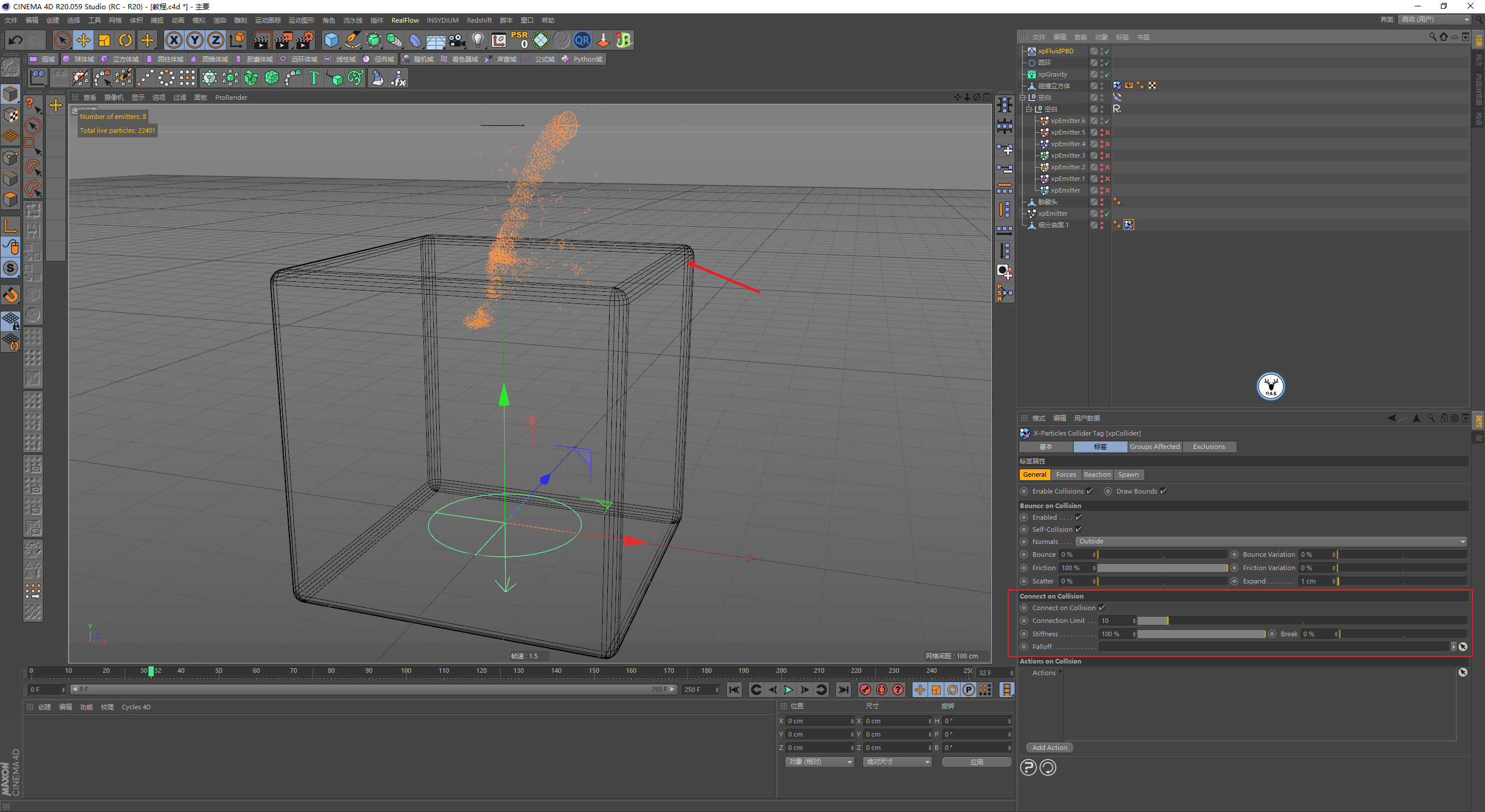
Task: Click the Record Active Objects keyframe button
Action: point(865,690)
